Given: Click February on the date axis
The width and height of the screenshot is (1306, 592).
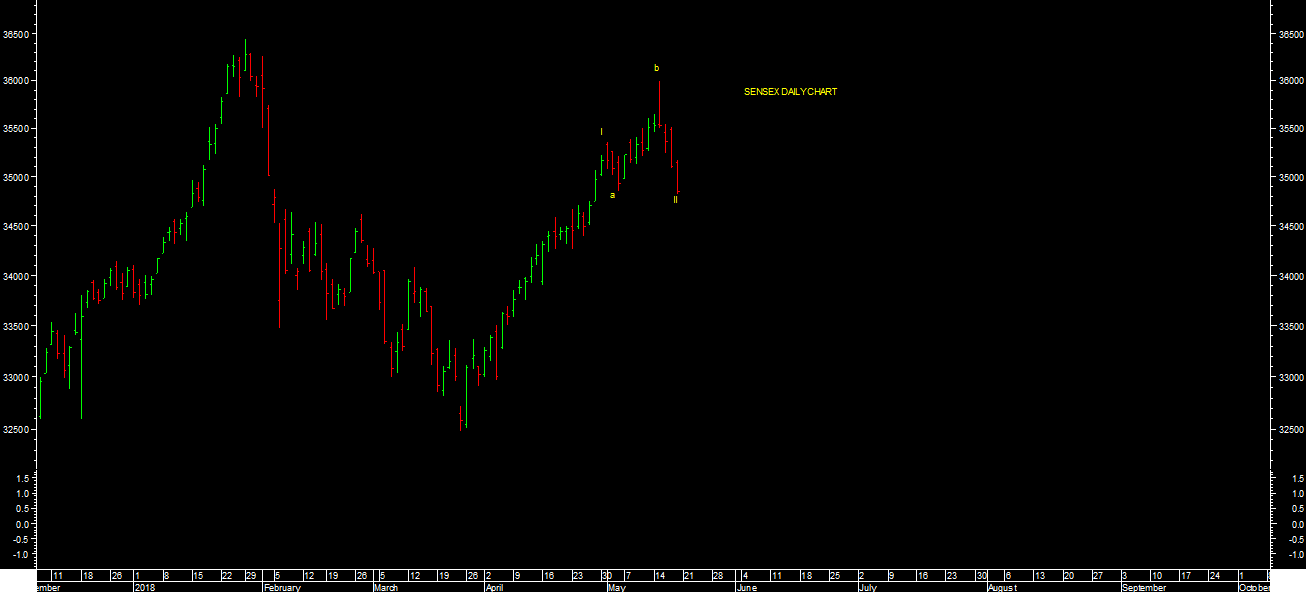Looking at the screenshot, I should [x=282, y=588].
